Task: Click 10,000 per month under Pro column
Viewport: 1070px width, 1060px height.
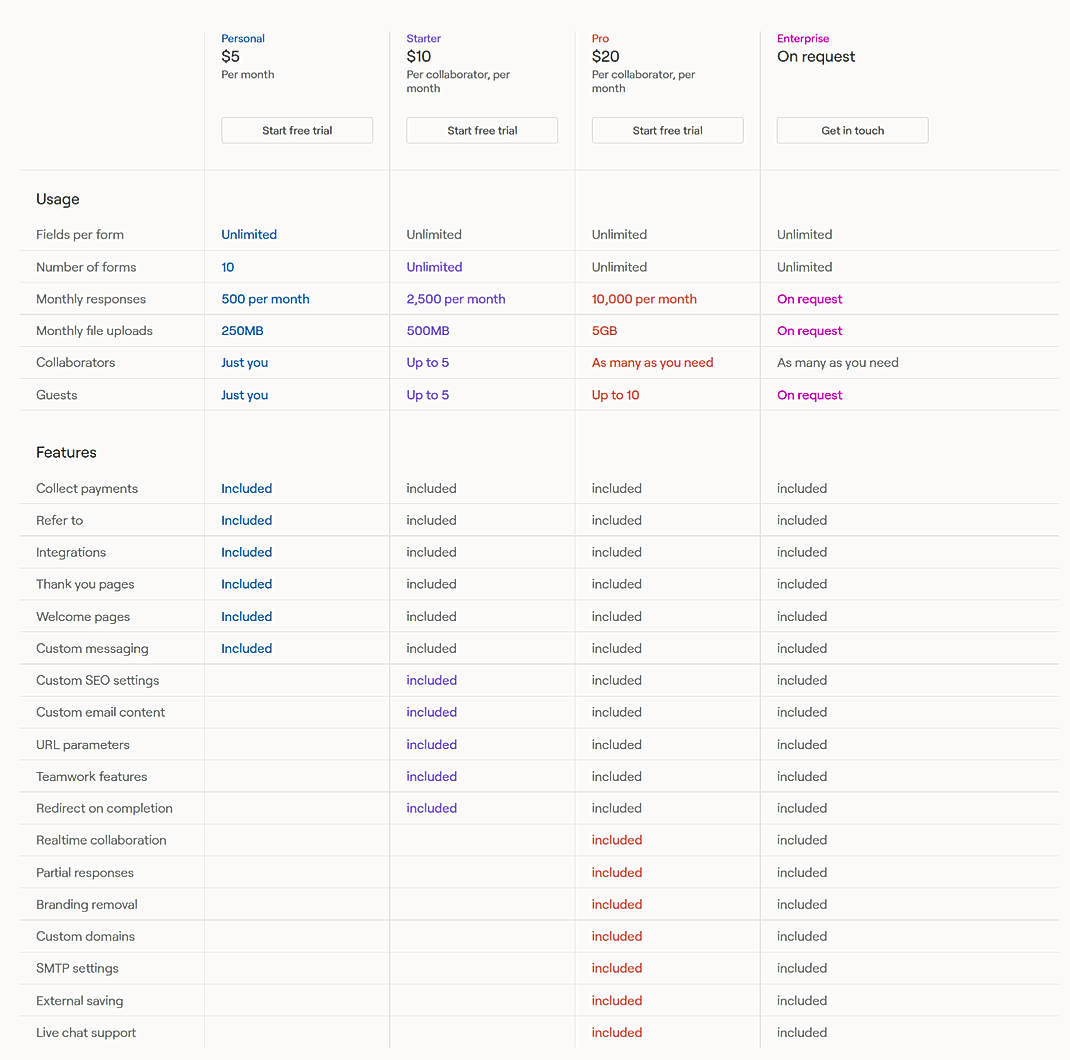Action: tap(644, 299)
